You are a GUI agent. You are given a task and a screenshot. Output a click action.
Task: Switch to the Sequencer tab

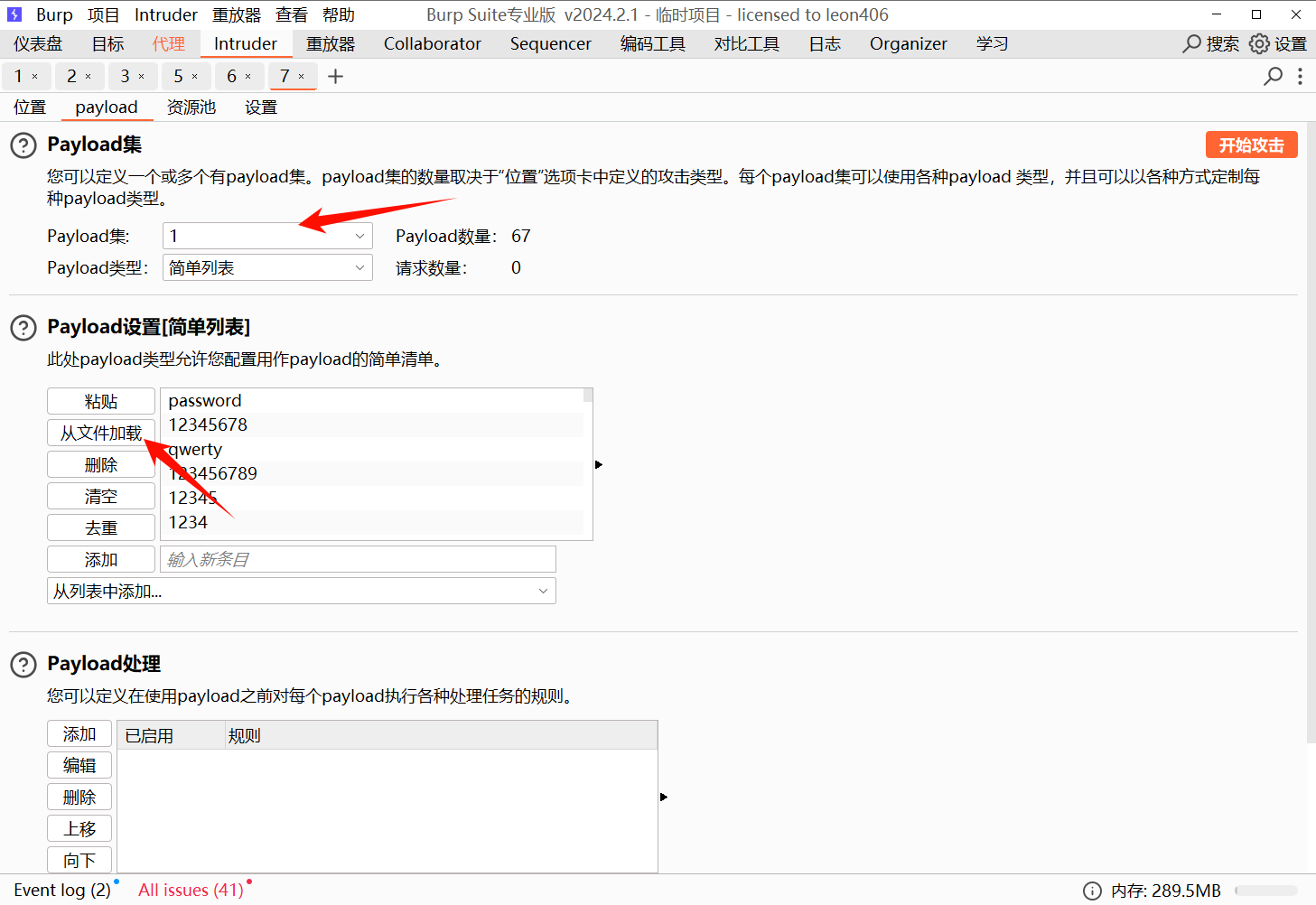(551, 43)
